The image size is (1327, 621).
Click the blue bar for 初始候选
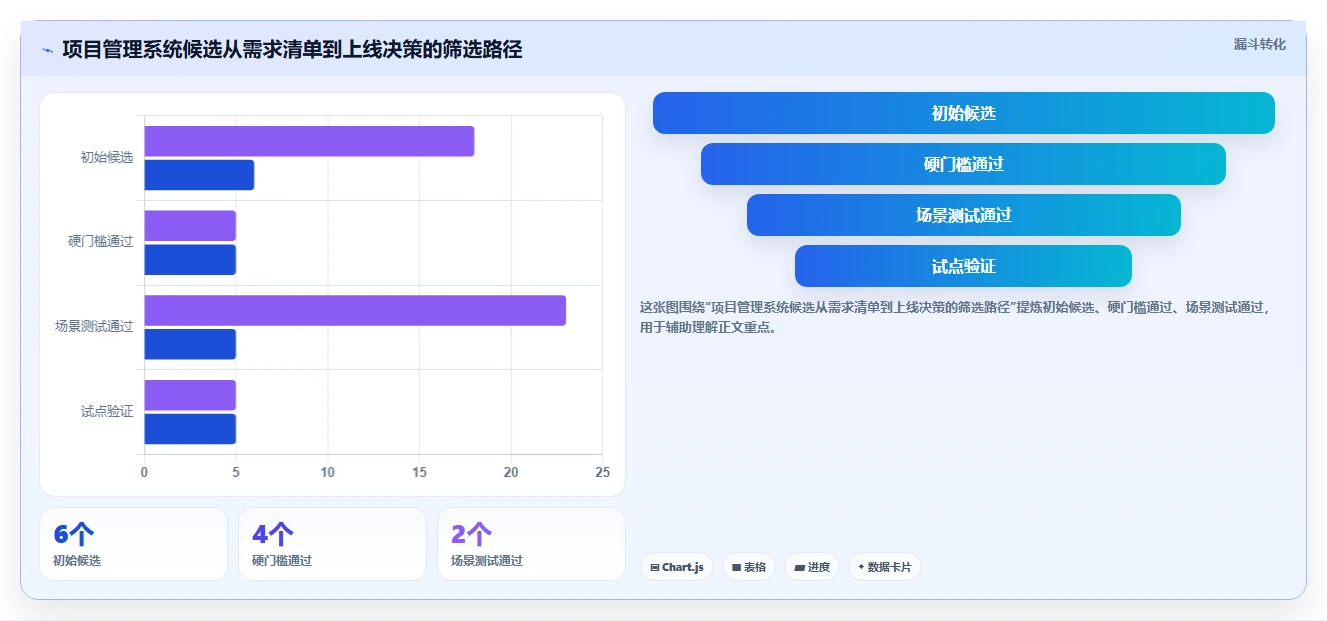click(x=199, y=175)
